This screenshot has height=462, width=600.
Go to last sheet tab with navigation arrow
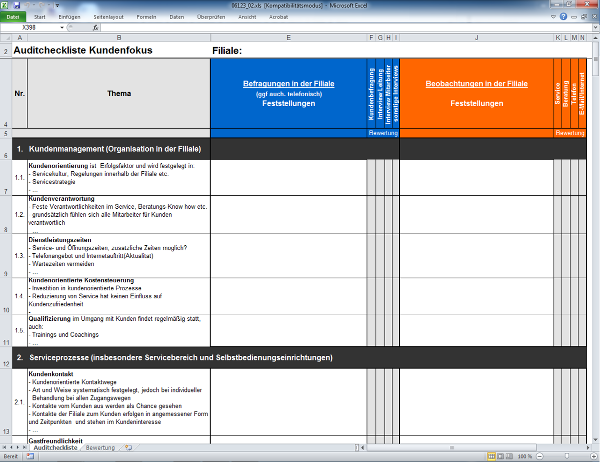[x=24, y=447]
